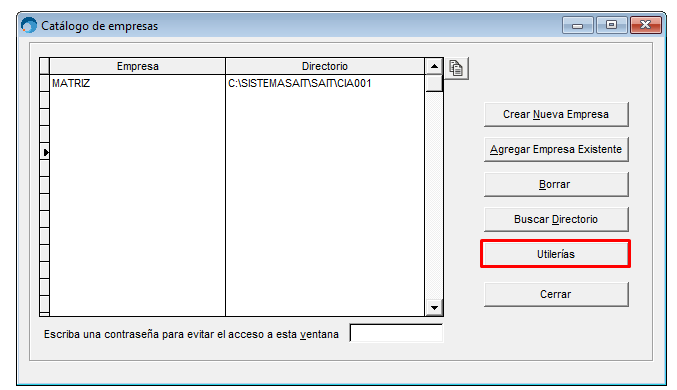
Task: Open the highlighted Utilerías button
Action: tap(556, 254)
